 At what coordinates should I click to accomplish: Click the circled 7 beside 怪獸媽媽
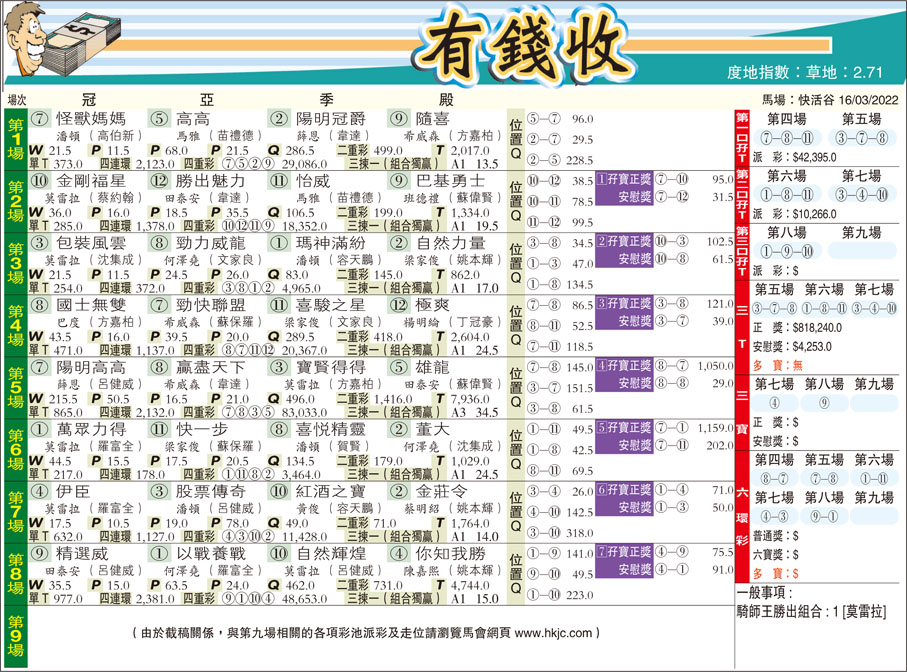pos(38,117)
